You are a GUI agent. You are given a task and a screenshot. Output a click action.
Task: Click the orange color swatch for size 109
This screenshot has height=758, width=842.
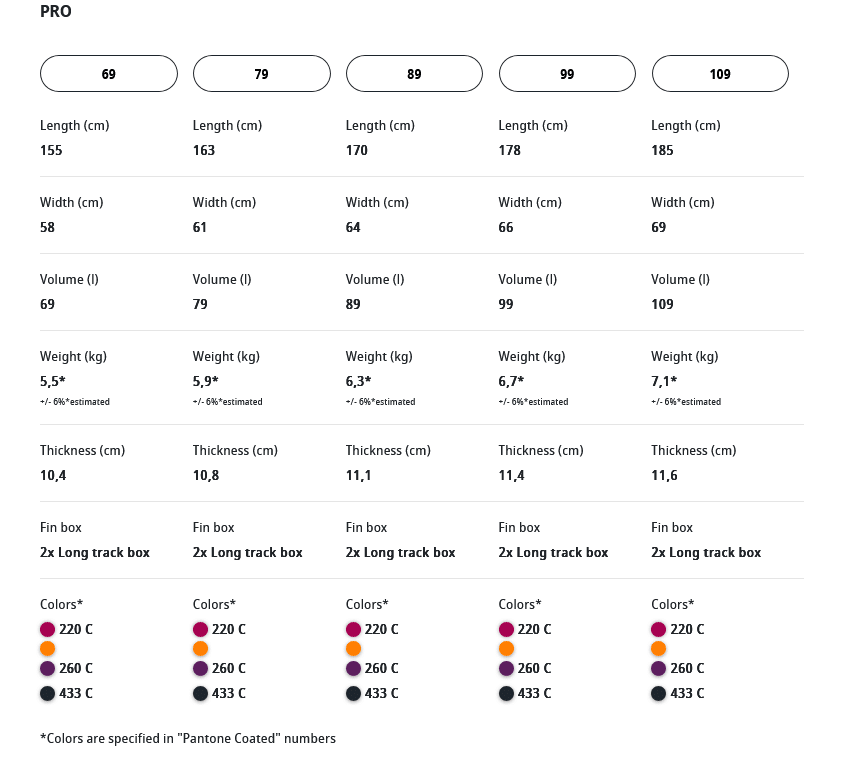pos(659,649)
